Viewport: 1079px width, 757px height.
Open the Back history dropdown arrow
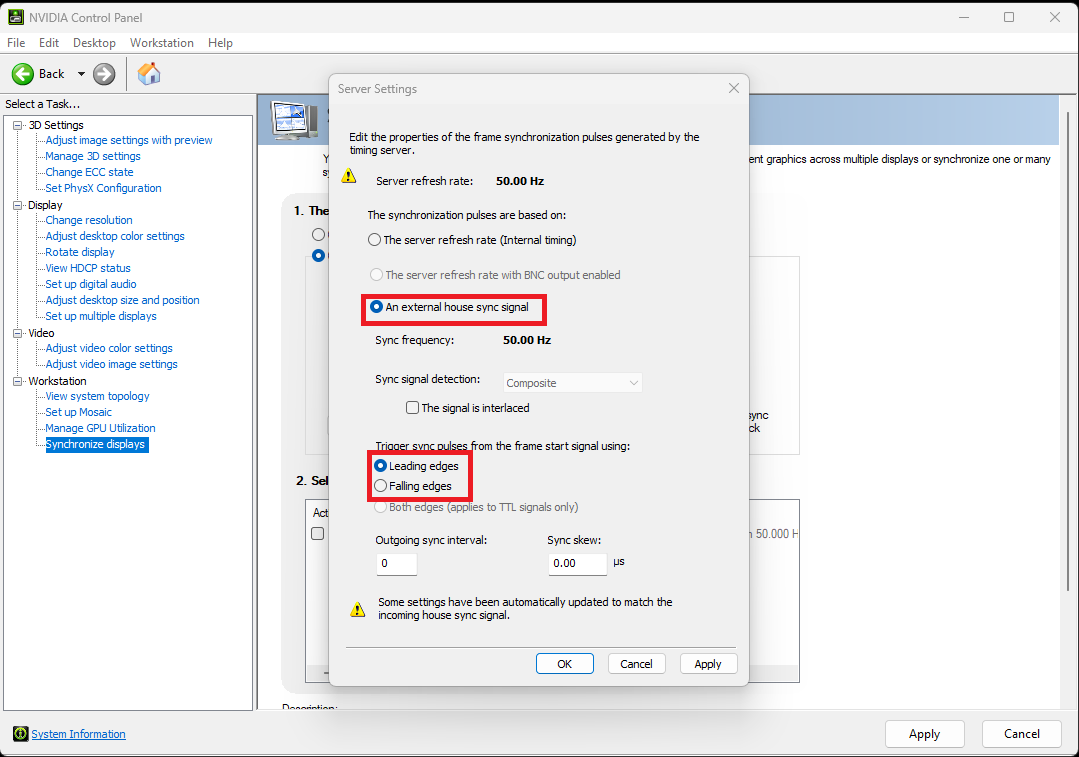[x=81, y=74]
